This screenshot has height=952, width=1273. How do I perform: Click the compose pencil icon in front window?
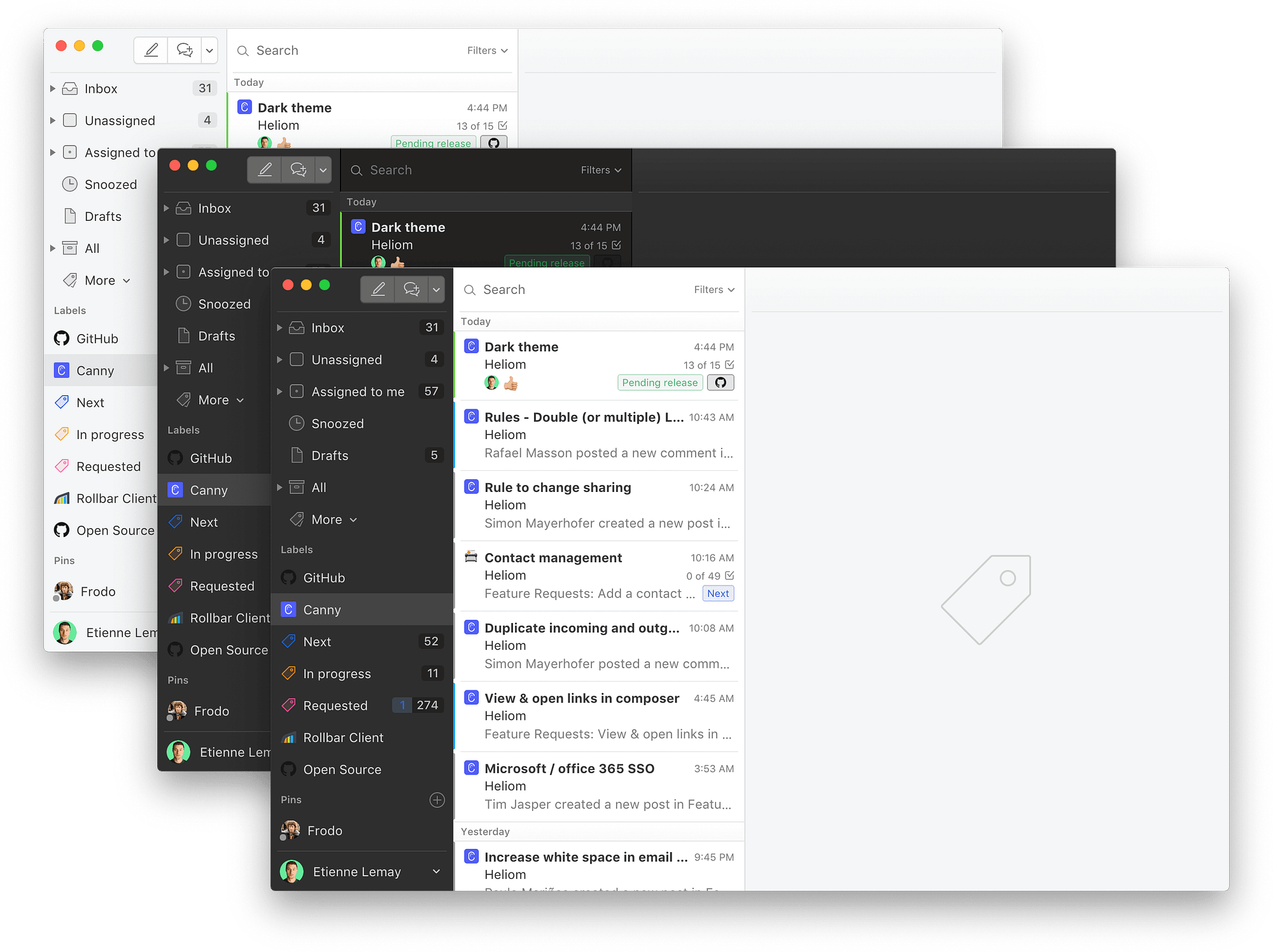tap(378, 290)
